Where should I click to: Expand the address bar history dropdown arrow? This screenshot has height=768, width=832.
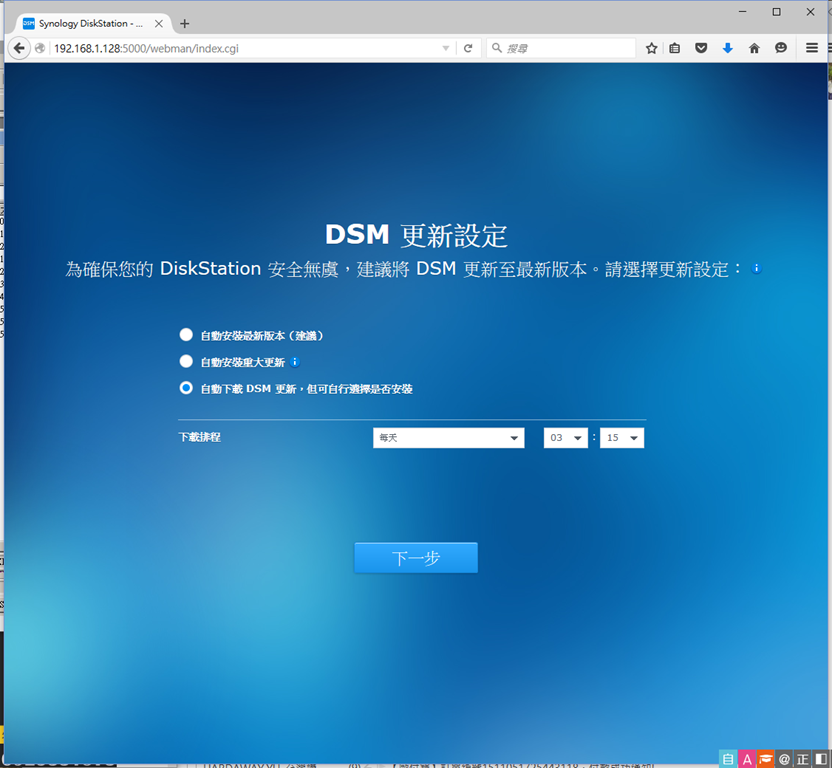[446, 48]
